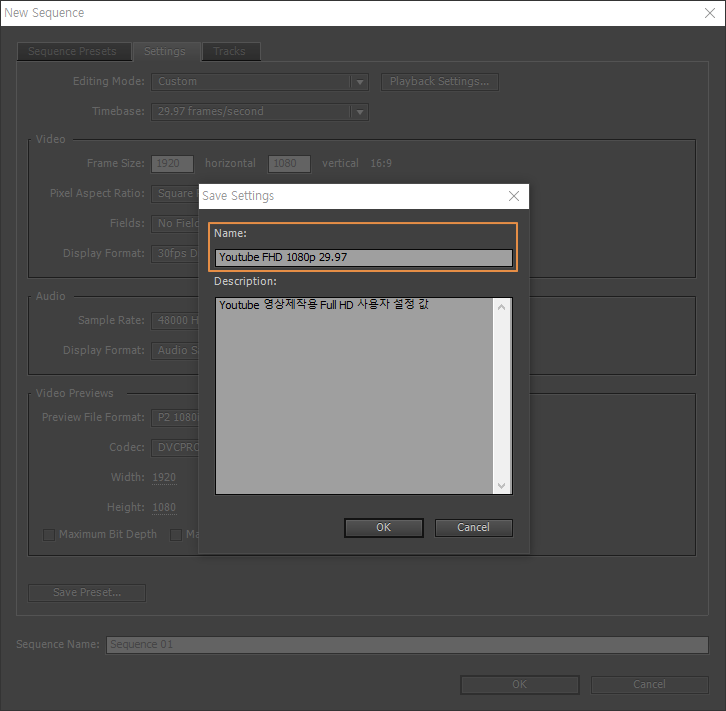
Task: Open the Tracks tab
Action: [x=230, y=51]
